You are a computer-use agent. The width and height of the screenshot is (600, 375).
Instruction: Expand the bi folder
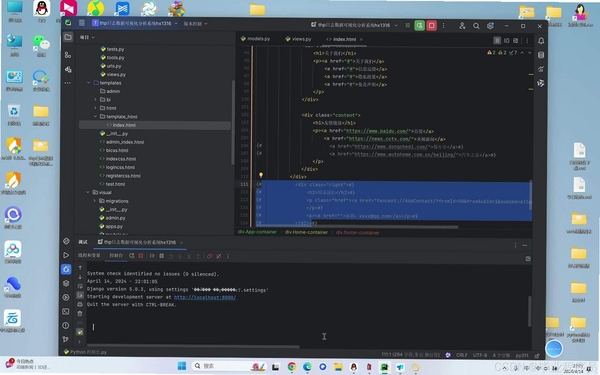pos(95,99)
